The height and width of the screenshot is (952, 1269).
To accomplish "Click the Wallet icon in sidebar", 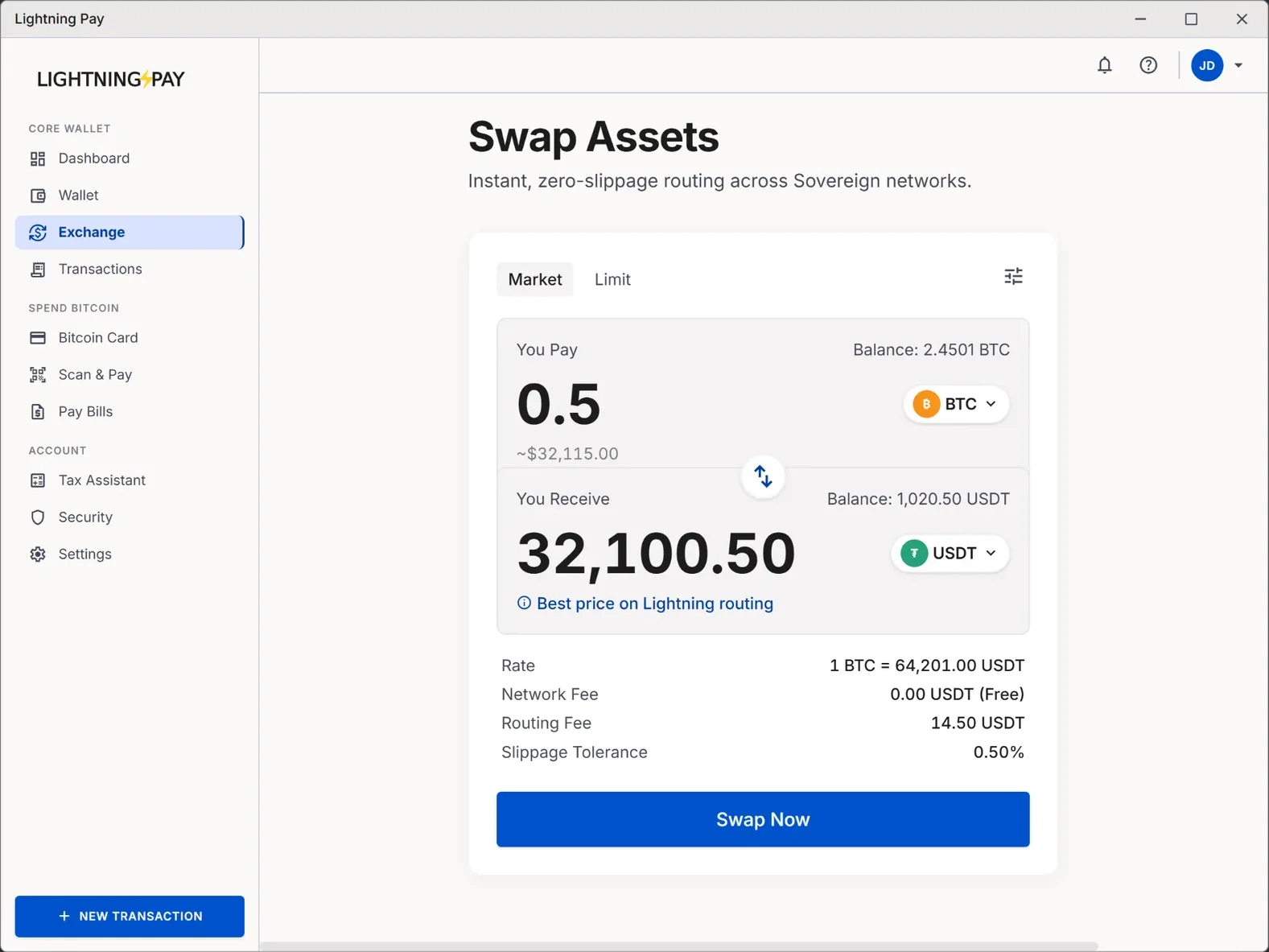I will (38, 196).
